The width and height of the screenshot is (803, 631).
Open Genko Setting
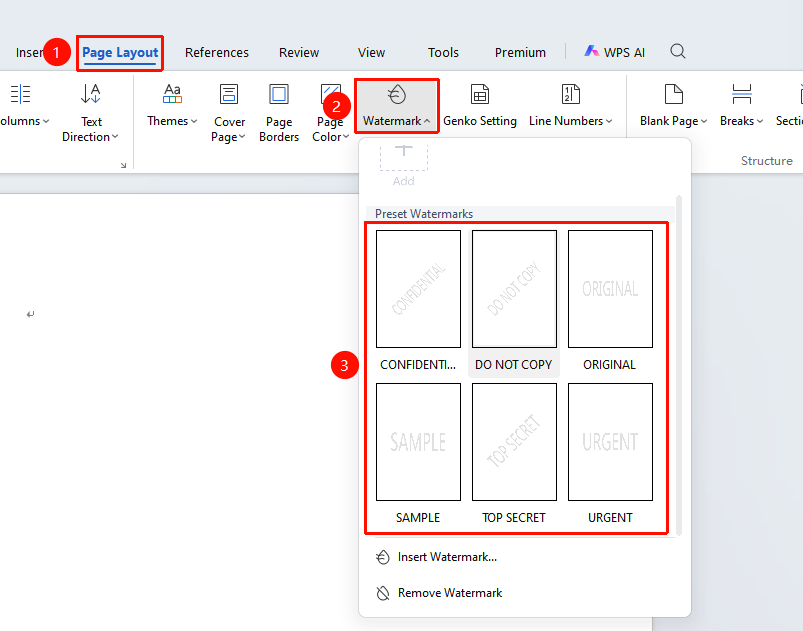pyautogui.click(x=480, y=106)
